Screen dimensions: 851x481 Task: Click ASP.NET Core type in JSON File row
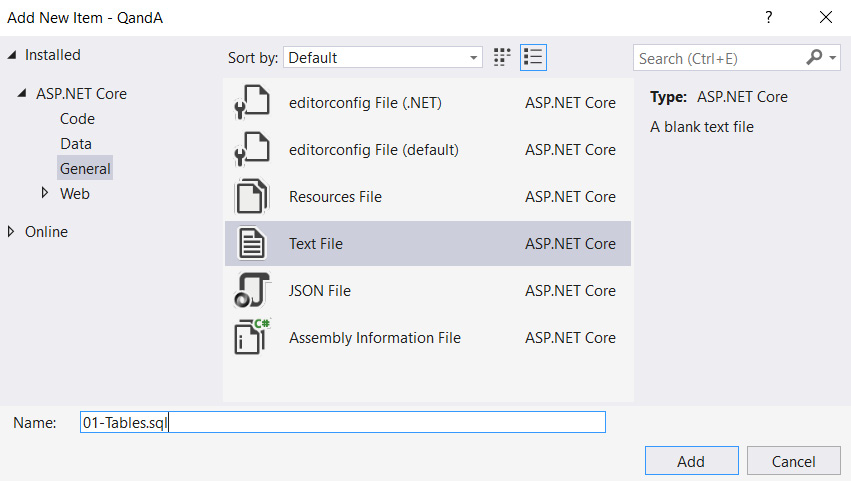point(570,290)
